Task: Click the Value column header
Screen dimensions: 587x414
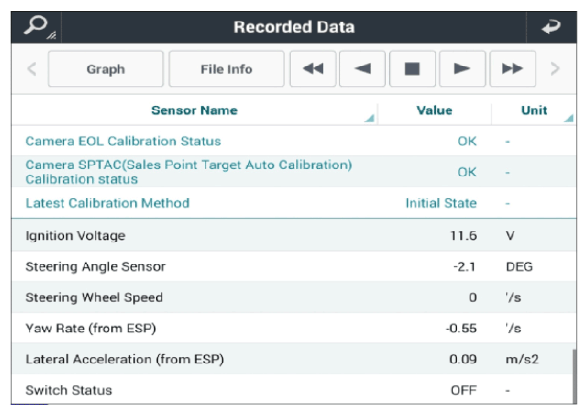Action: pos(434,110)
